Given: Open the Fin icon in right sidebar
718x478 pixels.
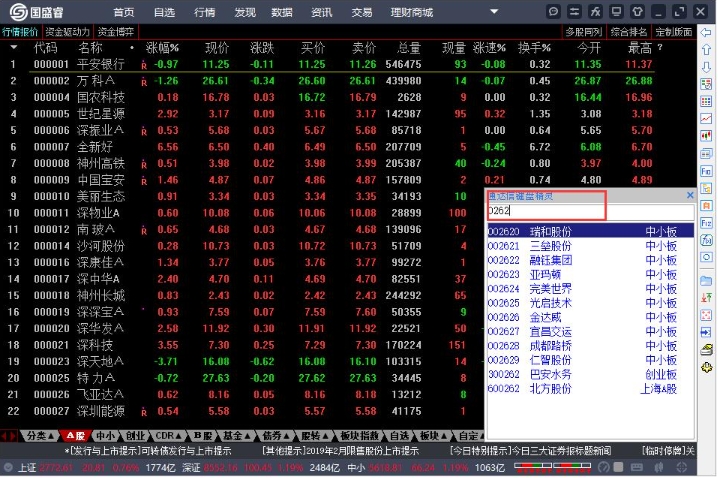Looking at the screenshot, I should click(x=707, y=171).
